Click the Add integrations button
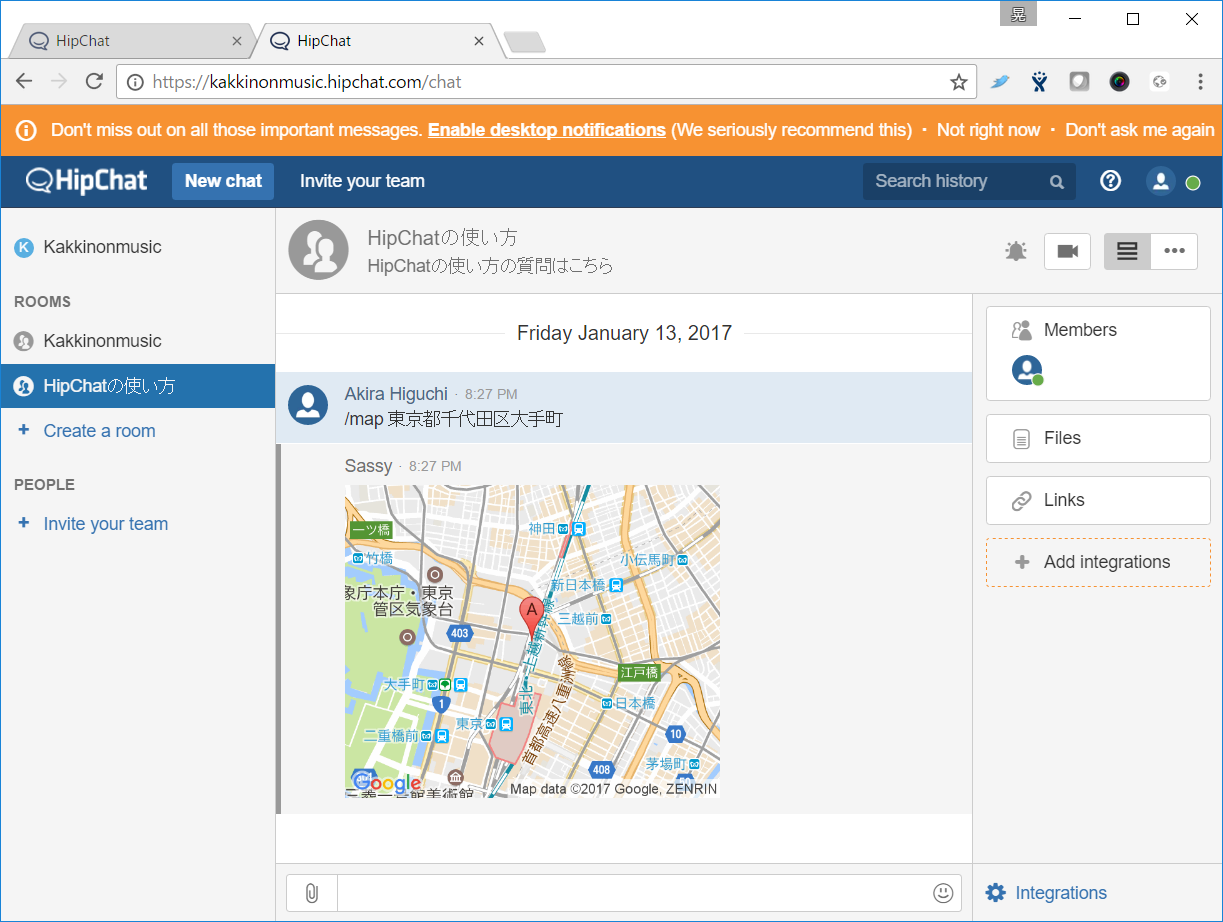 1098,562
